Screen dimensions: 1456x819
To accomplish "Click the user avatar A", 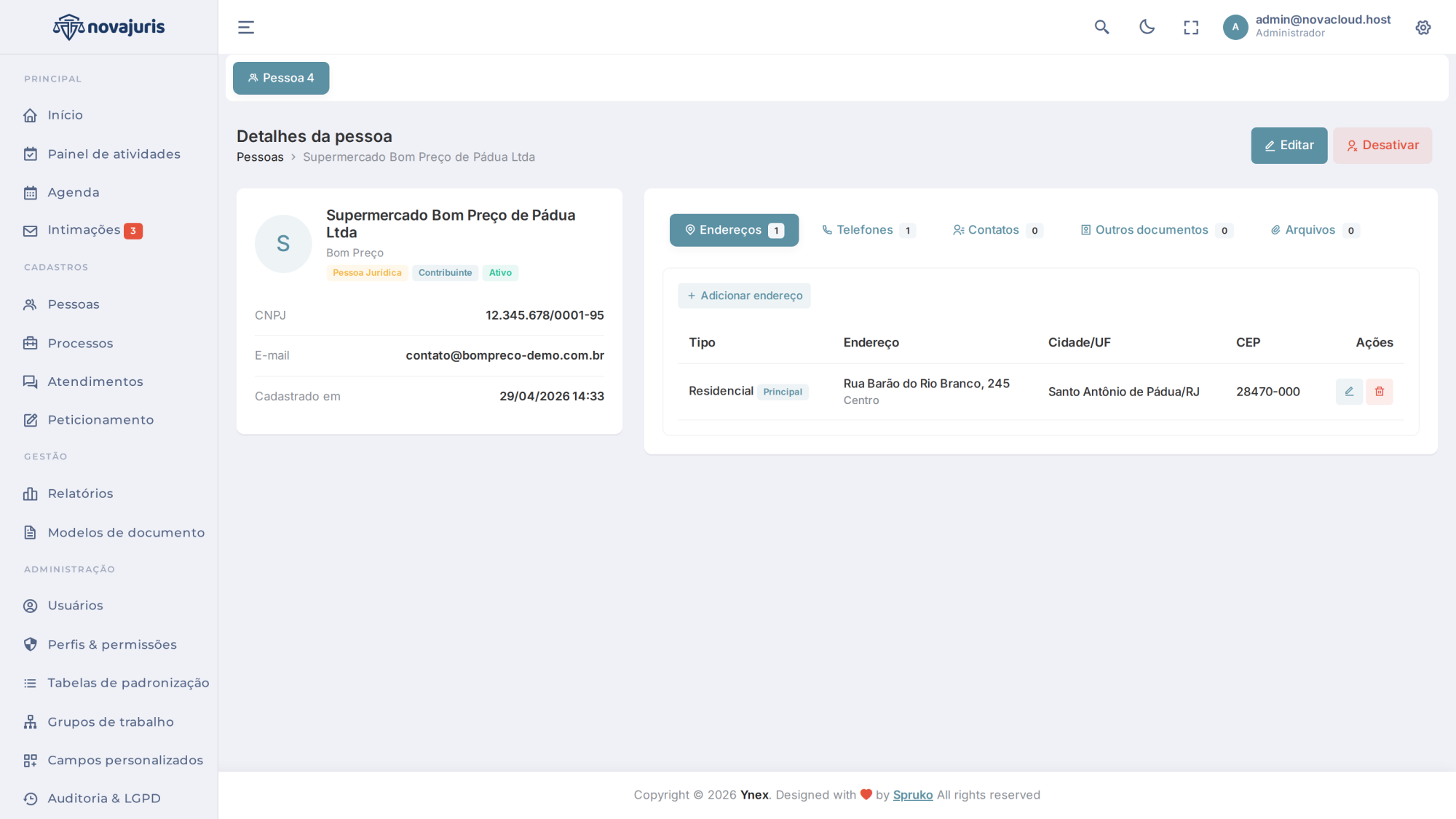I will click(1235, 27).
